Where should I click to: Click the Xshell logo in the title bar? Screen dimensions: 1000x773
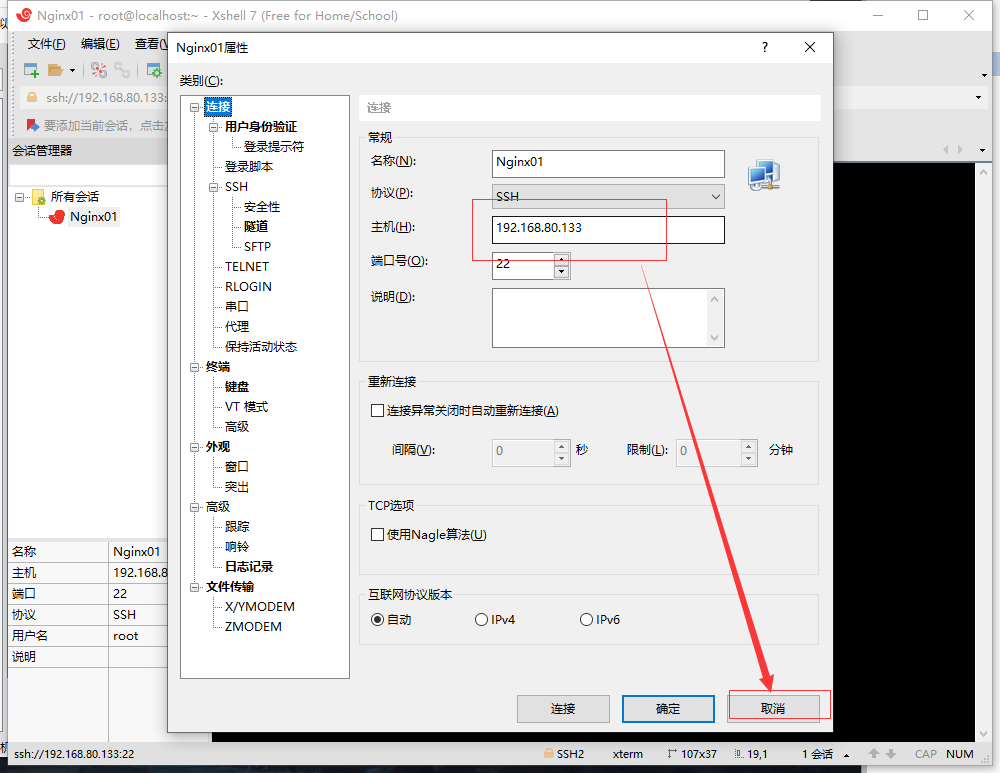(24, 15)
